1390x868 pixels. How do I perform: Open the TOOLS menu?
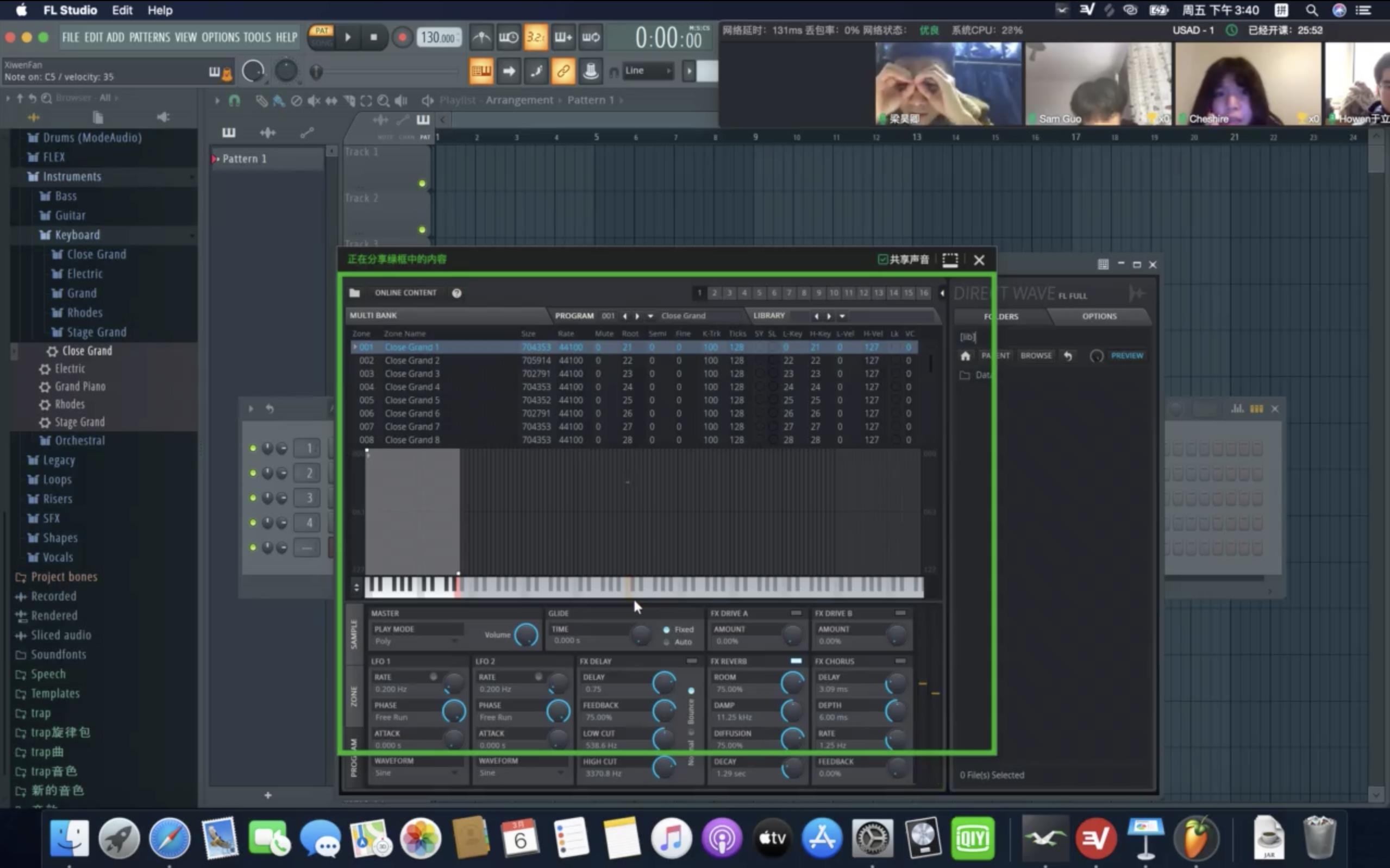point(256,38)
